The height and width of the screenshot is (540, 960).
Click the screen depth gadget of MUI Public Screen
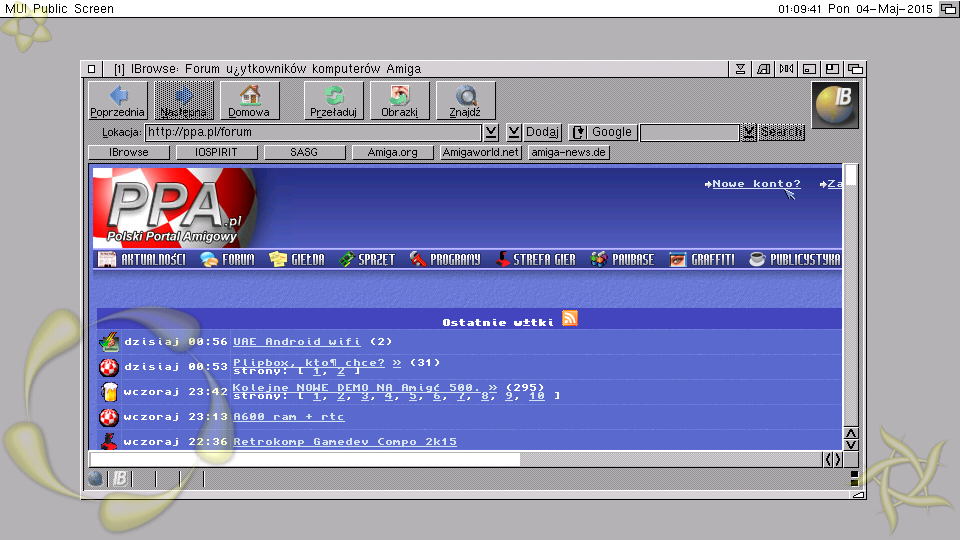pos(948,9)
